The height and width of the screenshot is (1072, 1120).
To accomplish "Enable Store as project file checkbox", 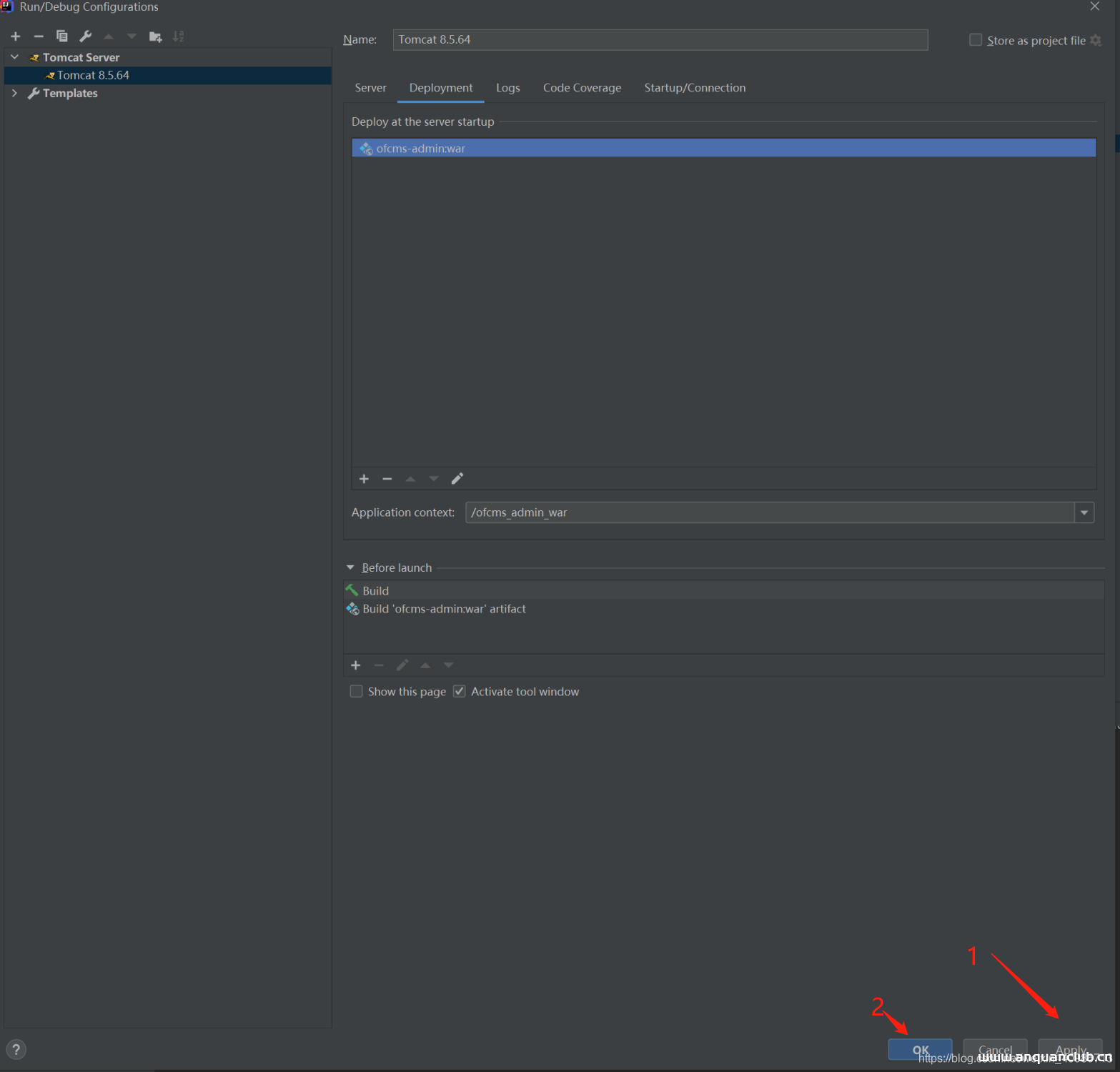I will coord(976,40).
